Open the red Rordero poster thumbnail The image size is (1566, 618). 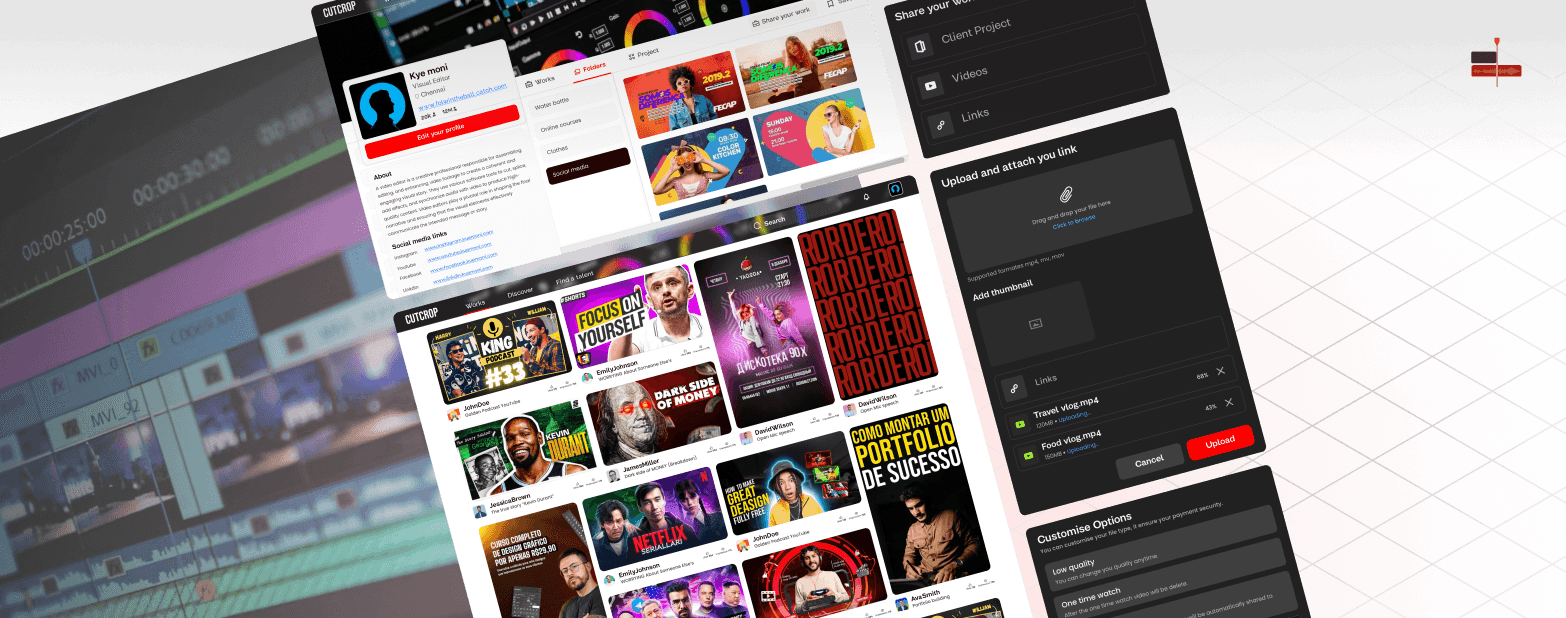(868, 302)
